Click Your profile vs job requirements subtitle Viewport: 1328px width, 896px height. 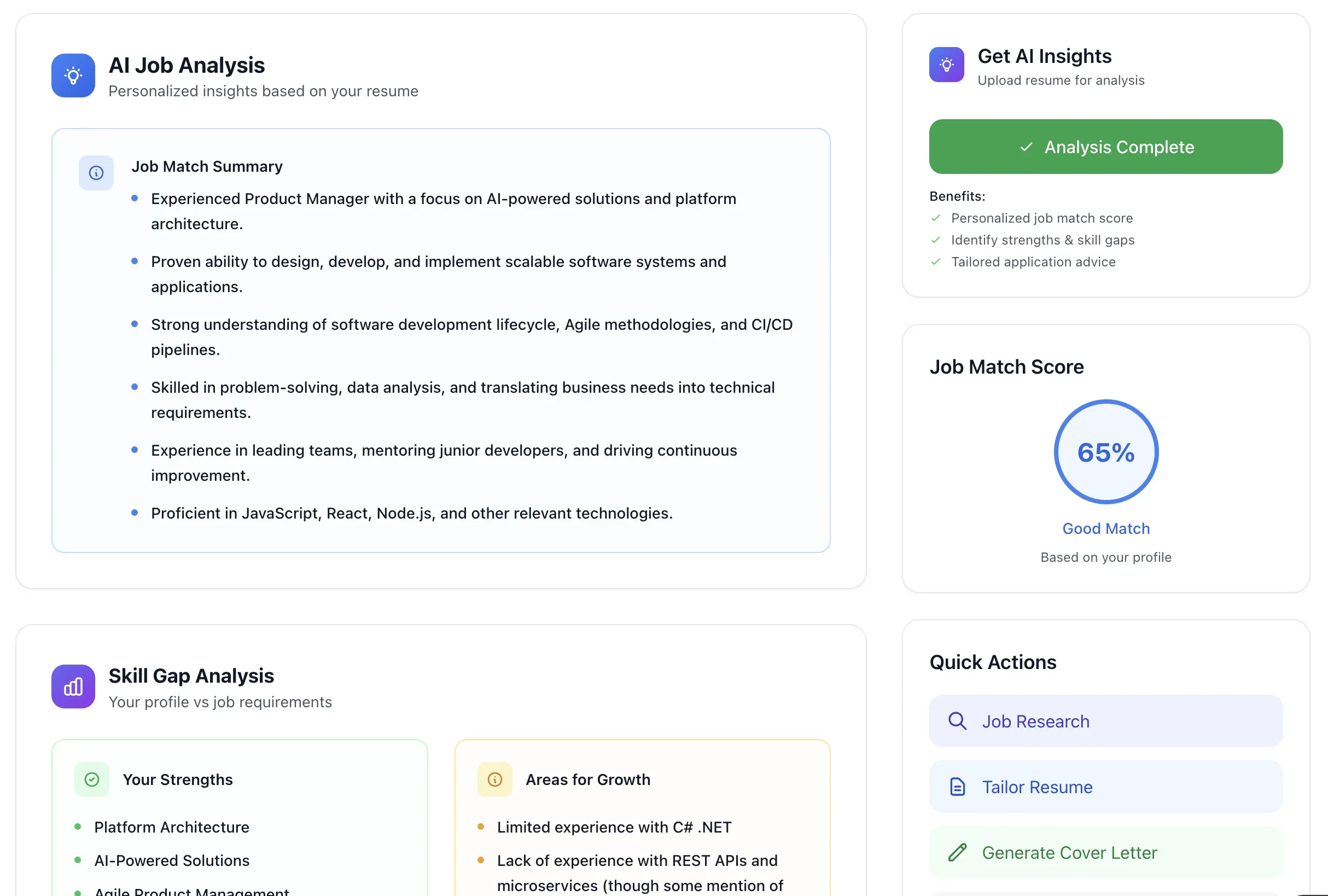[220, 702]
